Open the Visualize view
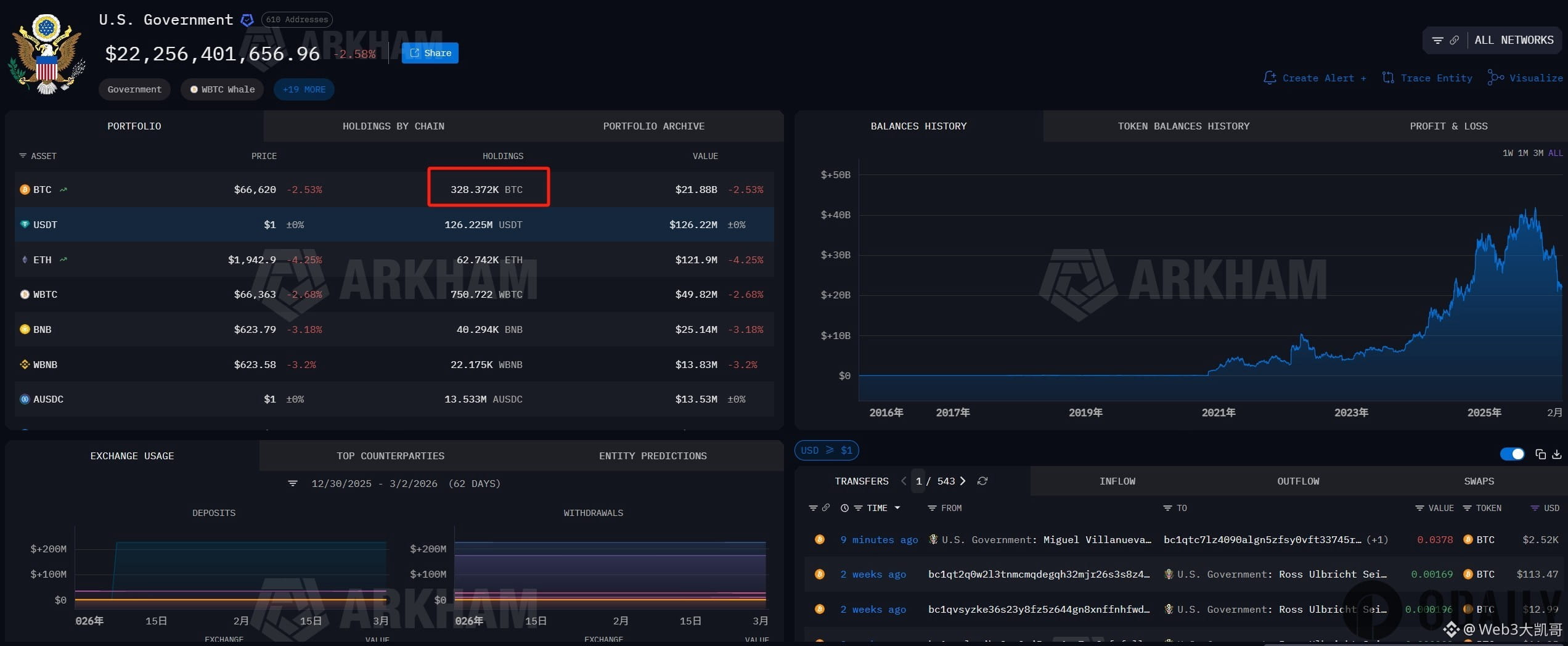The height and width of the screenshot is (646, 1568). pyautogui.click(x=1525, y=78)
